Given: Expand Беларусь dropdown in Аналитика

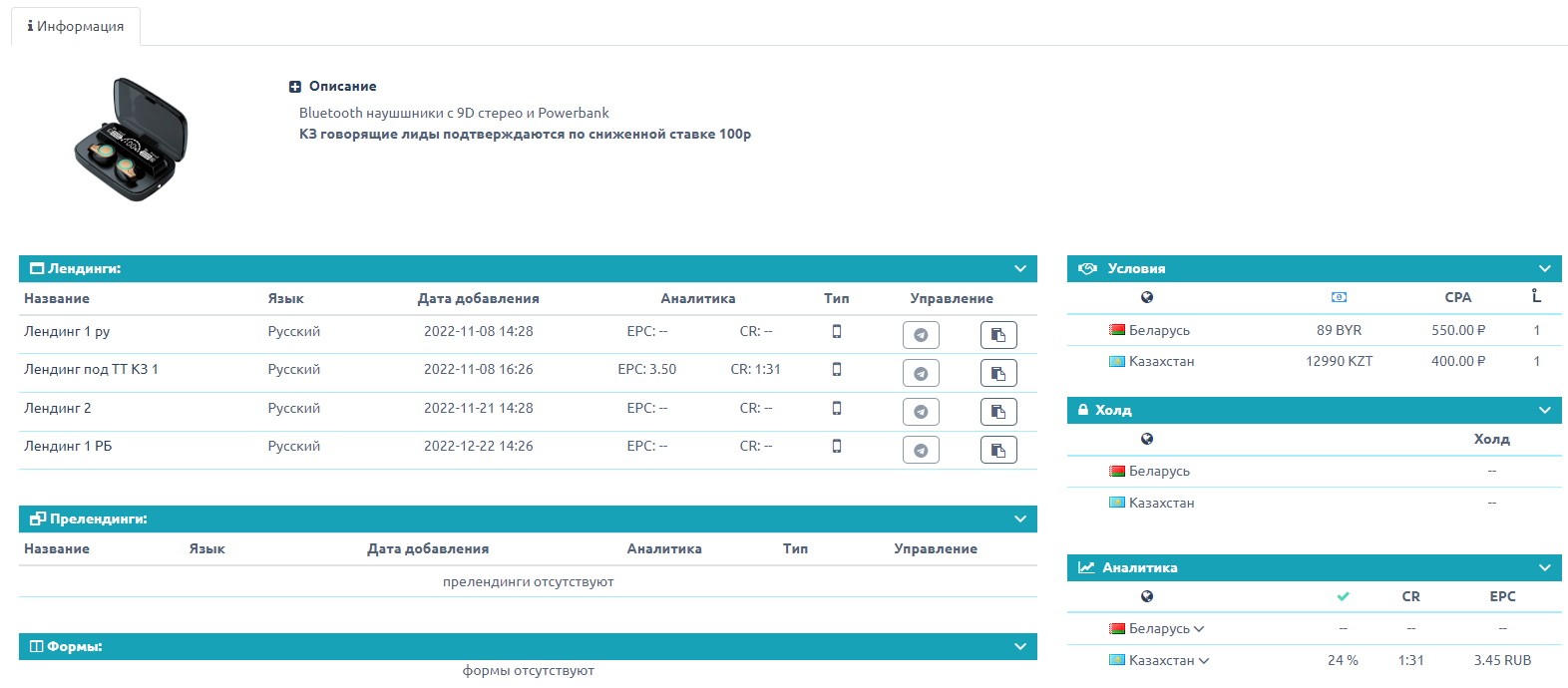Looking at the screenshot, I should (1199, 629).
